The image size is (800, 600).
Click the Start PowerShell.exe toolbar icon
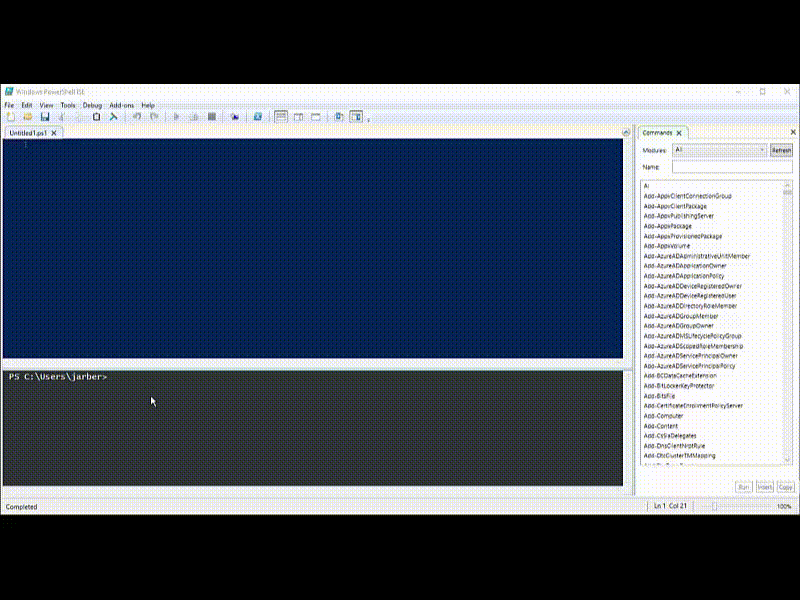tap(258, 117)
